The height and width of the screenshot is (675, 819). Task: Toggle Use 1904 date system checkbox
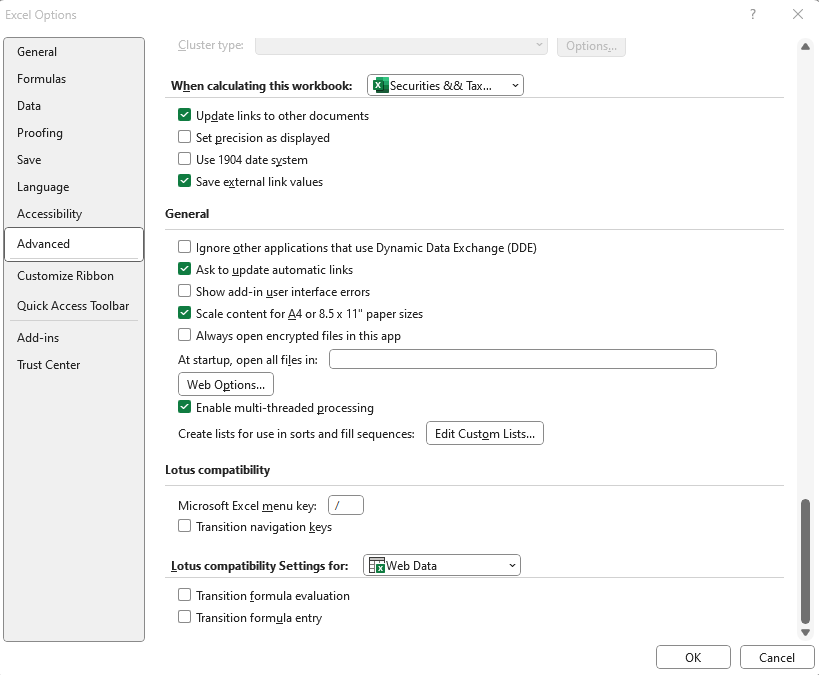click(185, 160)
